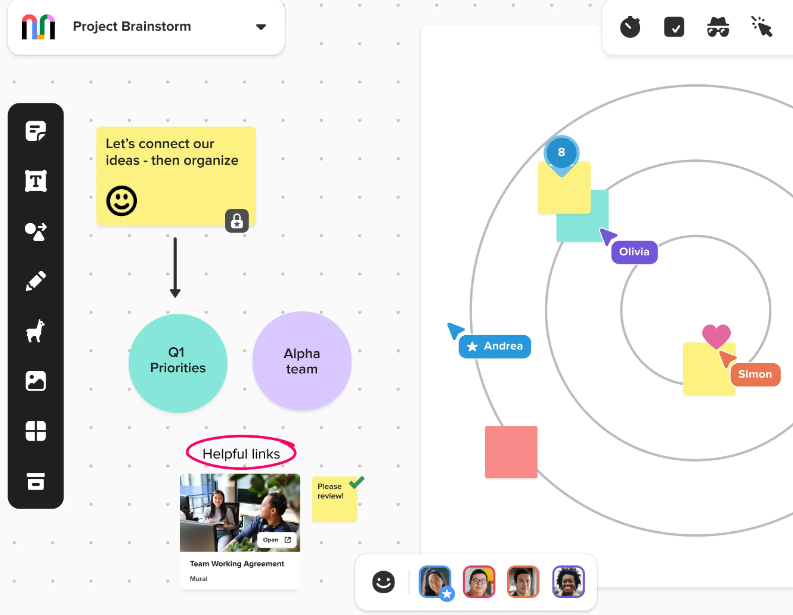Open the content library archive icon
Screen dimensions: 793x615
point(36,481)
